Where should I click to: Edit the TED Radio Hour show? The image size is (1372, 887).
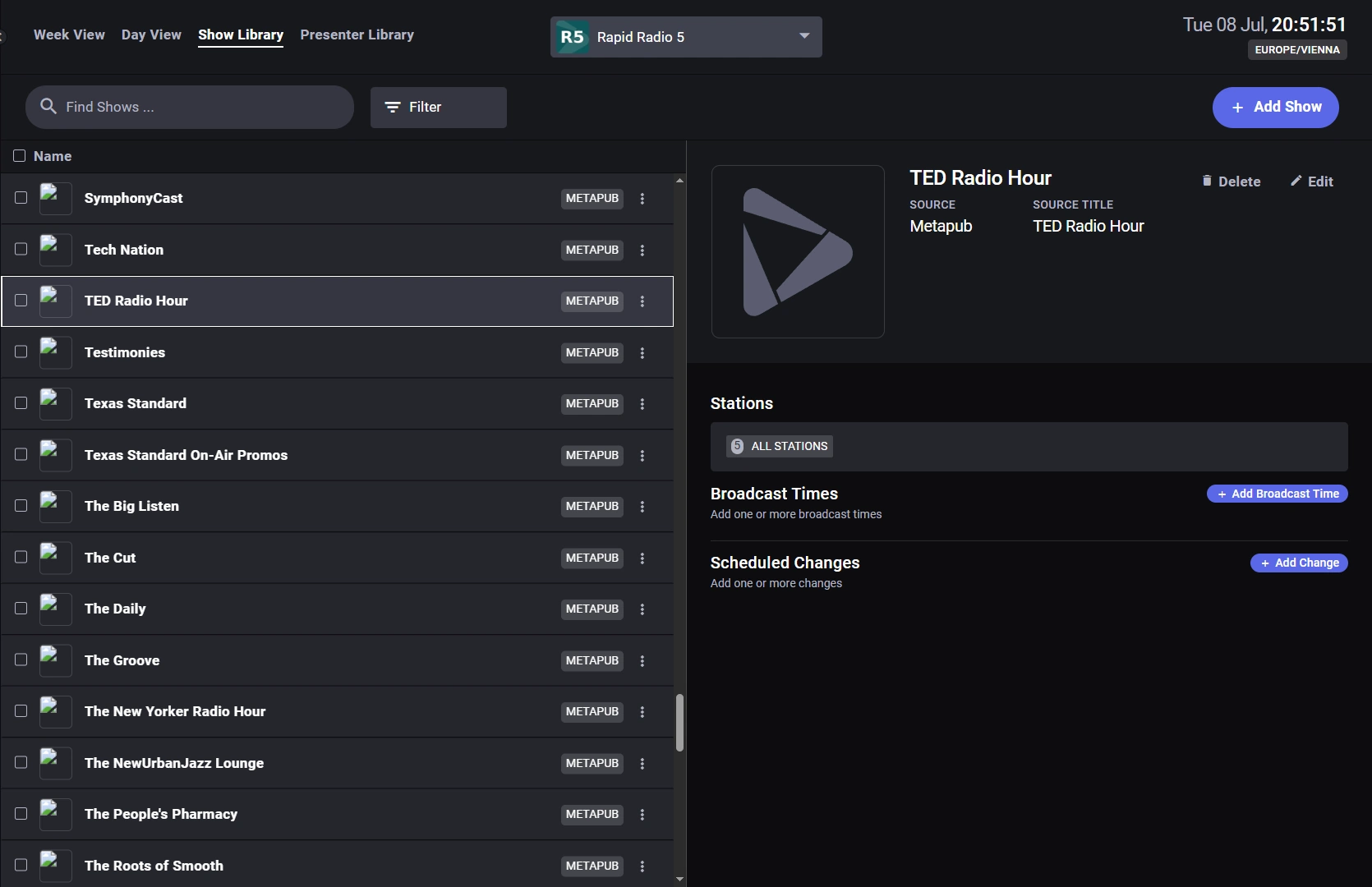pyautogui.click(x=1311, y=182)
